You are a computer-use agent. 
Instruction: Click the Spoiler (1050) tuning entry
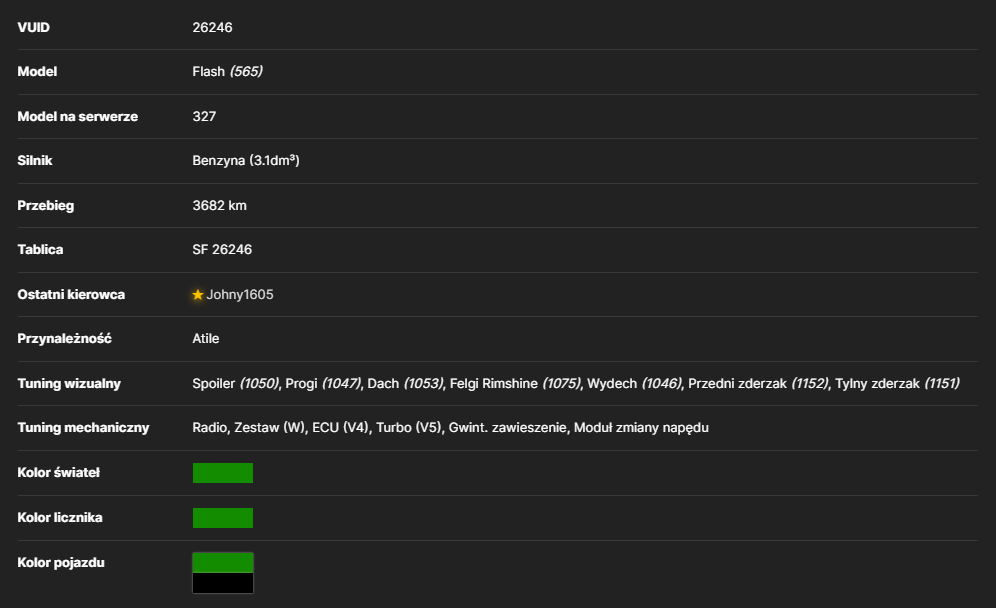click(236, 384)
